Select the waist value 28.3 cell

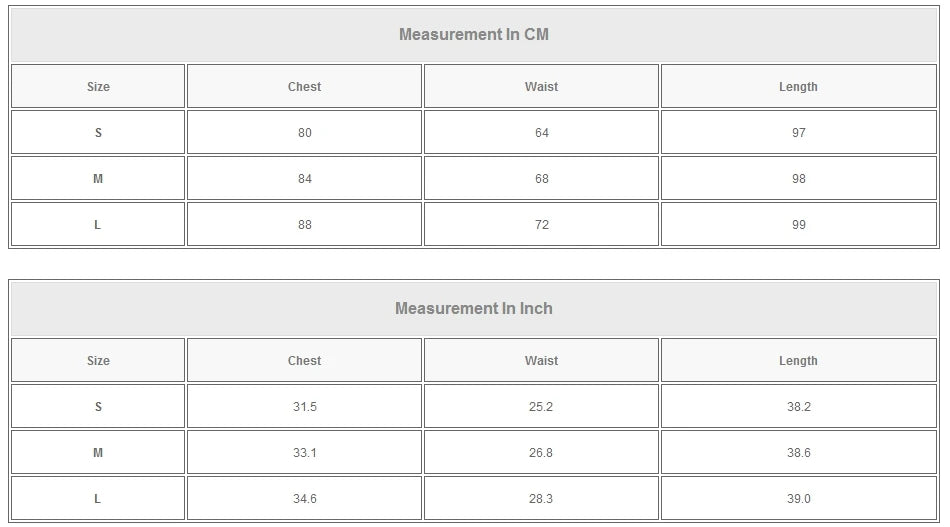541,499
